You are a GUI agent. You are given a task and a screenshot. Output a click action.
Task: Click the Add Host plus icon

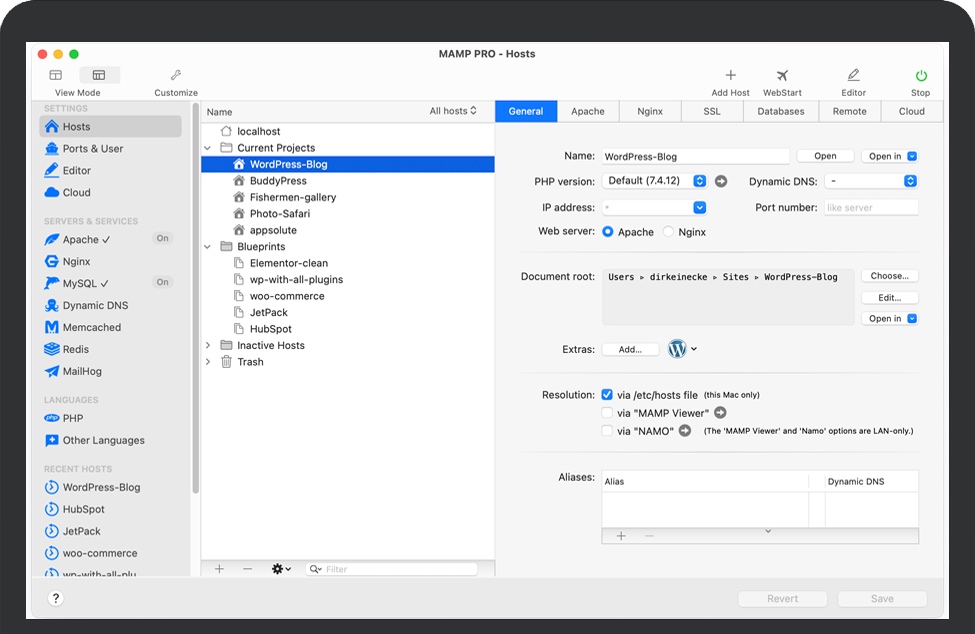pyautogui.click(x=730, y=76)
